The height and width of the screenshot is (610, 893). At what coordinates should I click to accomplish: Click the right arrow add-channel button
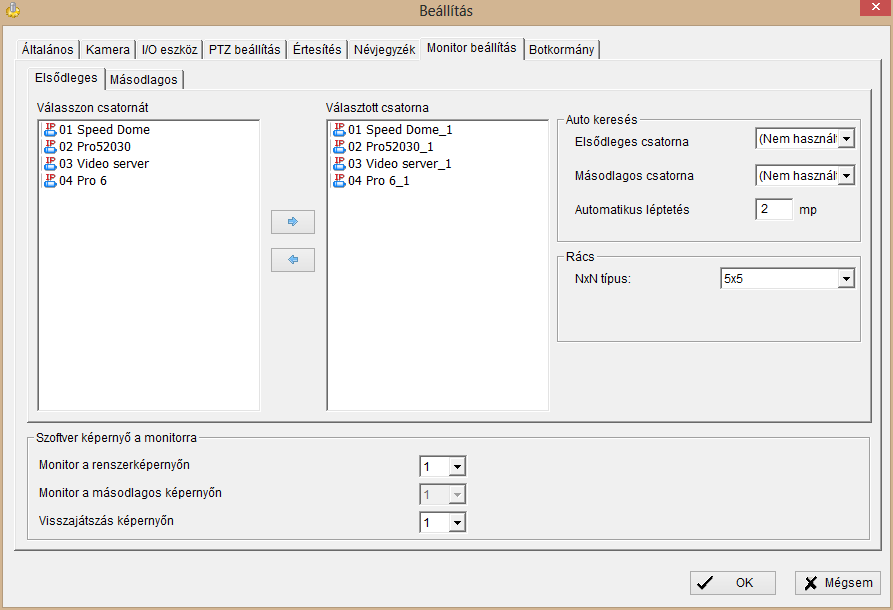(x=293, y=222)
